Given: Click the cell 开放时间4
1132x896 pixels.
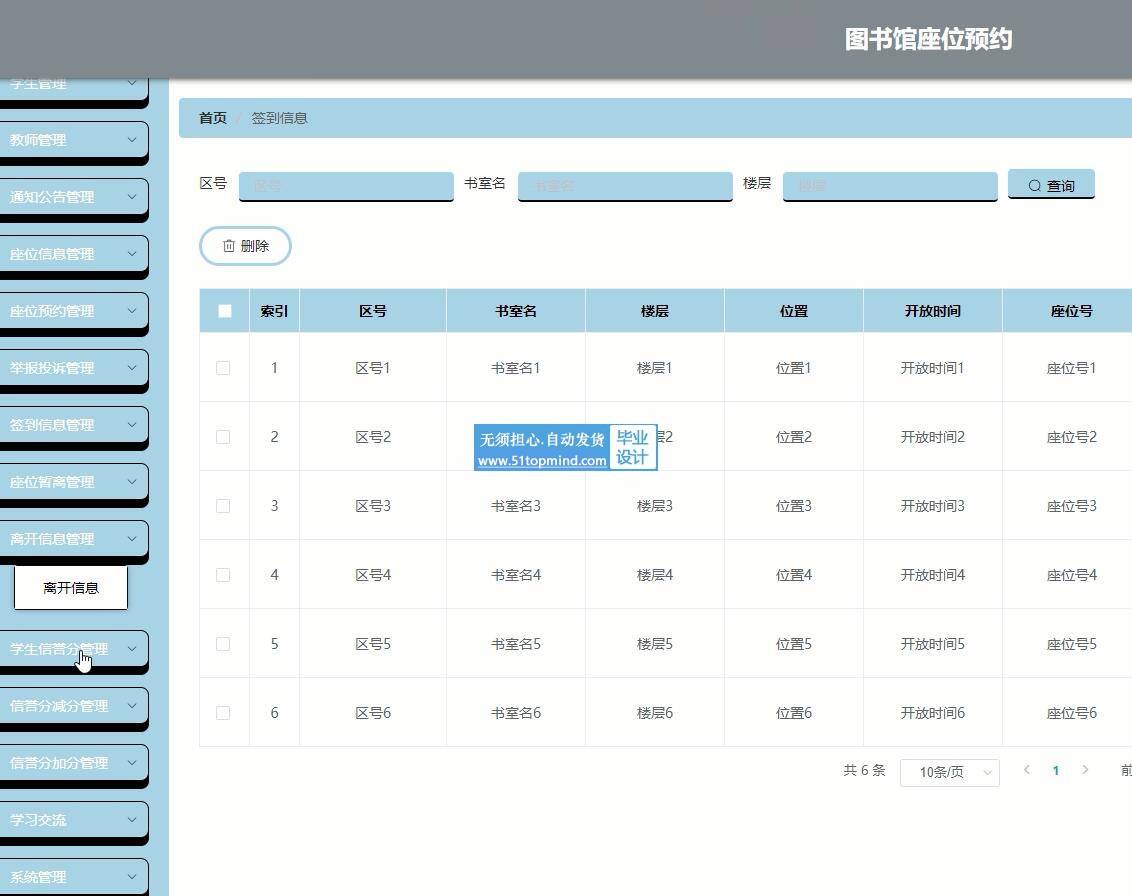Looking at the screenshot, I should point(932,575).
